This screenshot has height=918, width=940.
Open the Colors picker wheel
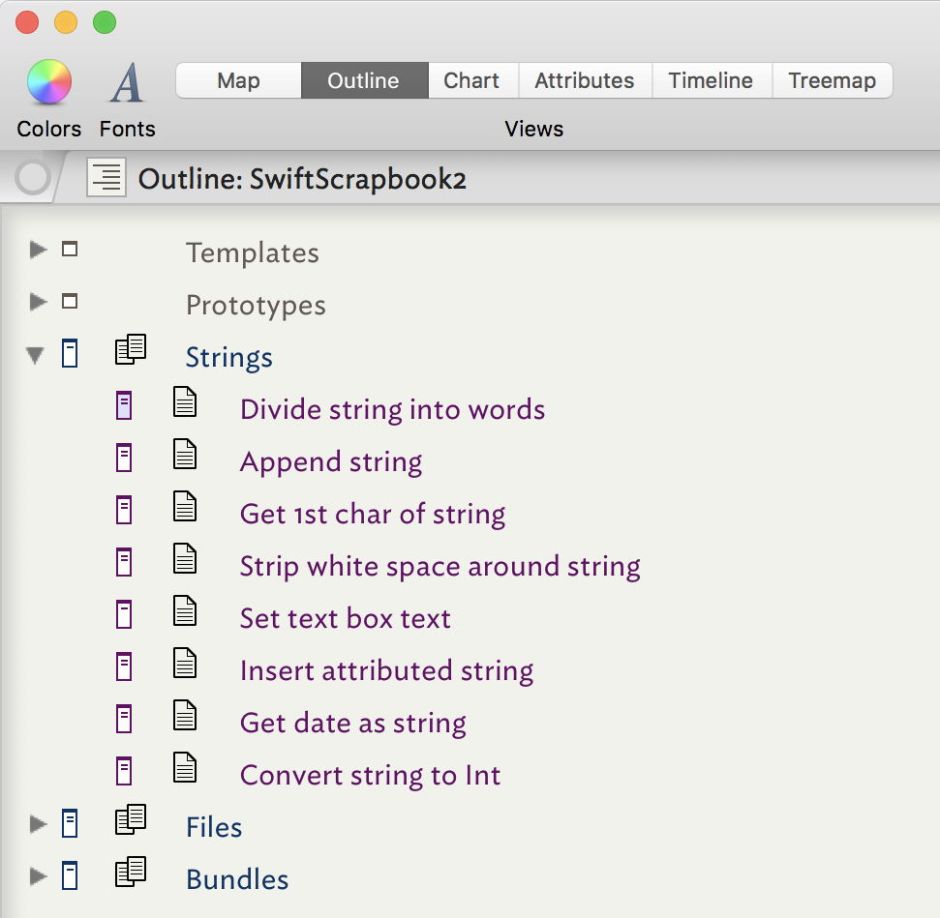pyautogui.click(x=49, y=82)
